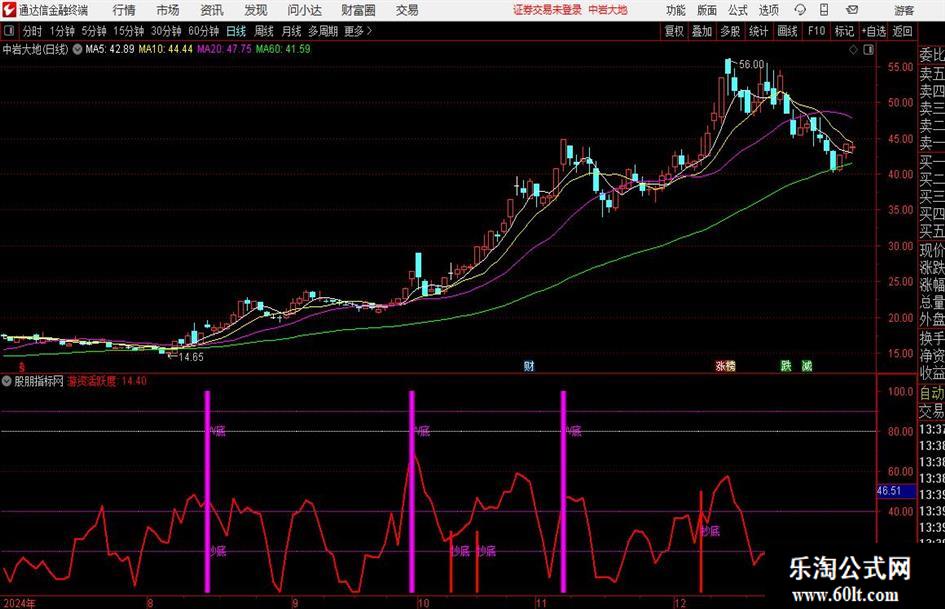This screenshot has height=609, width=945.
Task: Expand the 更多 periods dropdown
Action: pos(358,31)
